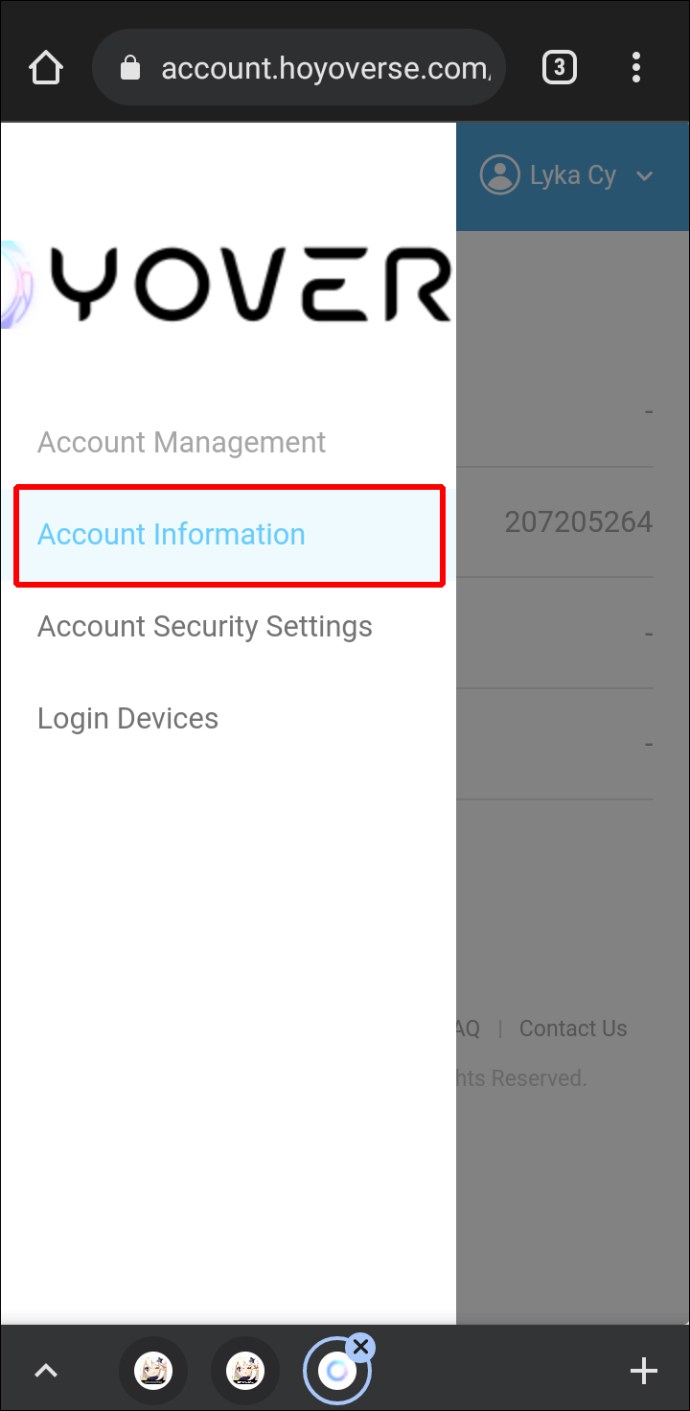Click the account.hoyoverse.com address bar
This screenshot has height=1411, width=690.
[320, 68]
